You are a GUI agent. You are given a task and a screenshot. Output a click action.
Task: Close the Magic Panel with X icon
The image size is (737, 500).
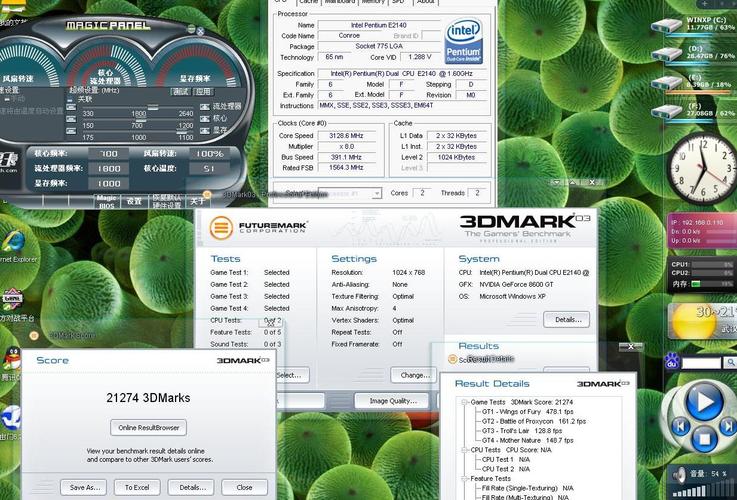(200, 31)
